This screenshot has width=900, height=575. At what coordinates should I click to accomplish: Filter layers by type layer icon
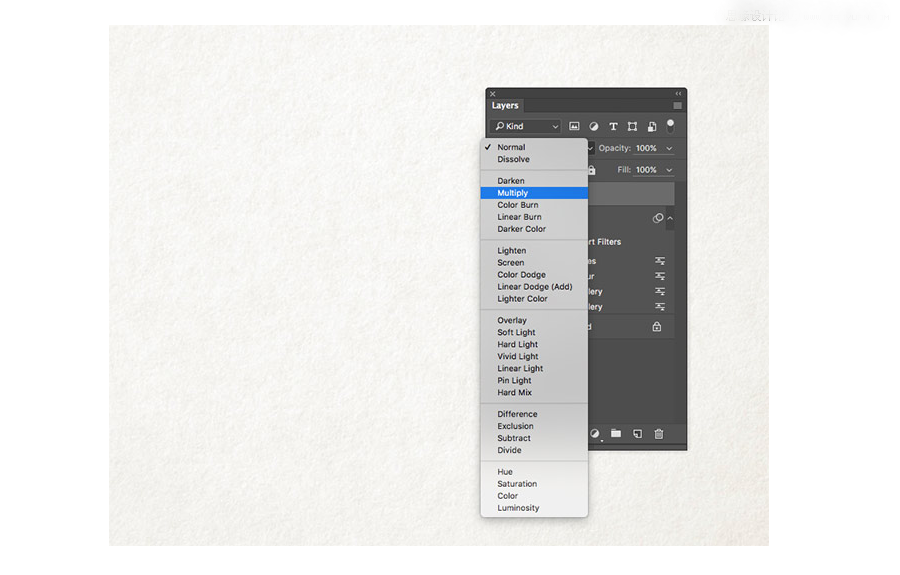pyautogui.click(x=613, y=127)
